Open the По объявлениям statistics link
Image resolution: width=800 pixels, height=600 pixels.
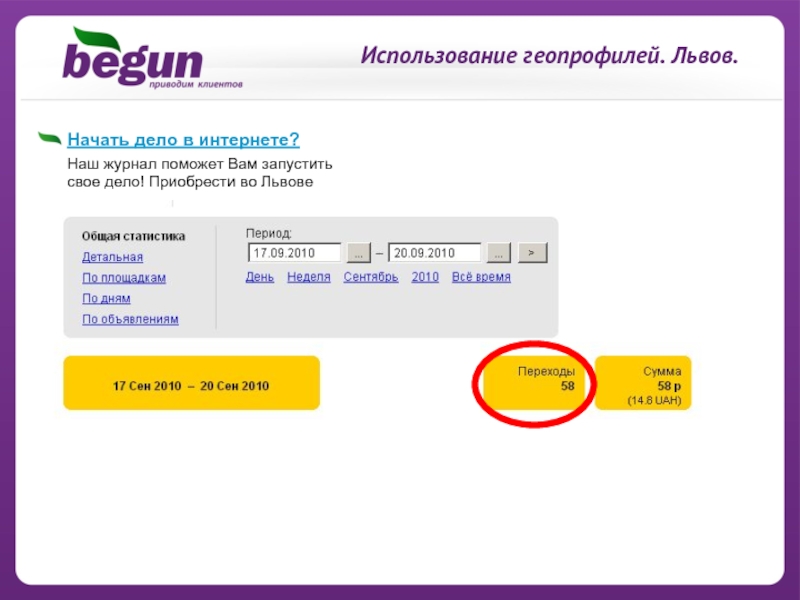pos(130,319)
